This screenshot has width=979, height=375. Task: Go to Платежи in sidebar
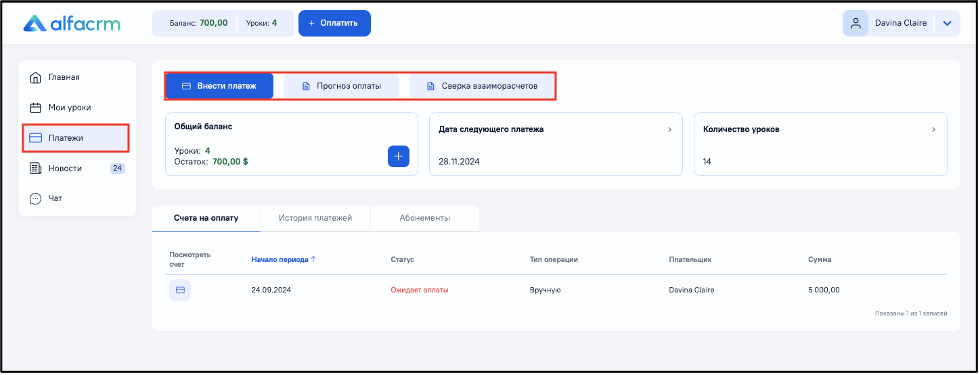click(x=77, y=138)
